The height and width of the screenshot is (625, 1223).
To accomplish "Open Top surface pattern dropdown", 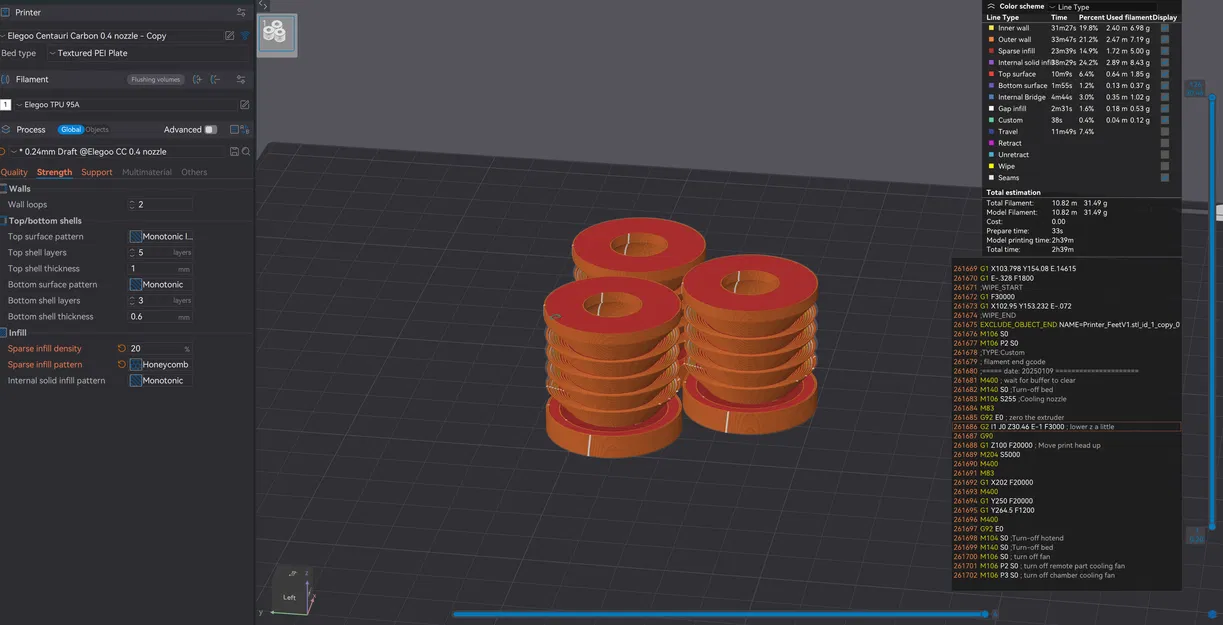I will point(162,236).
